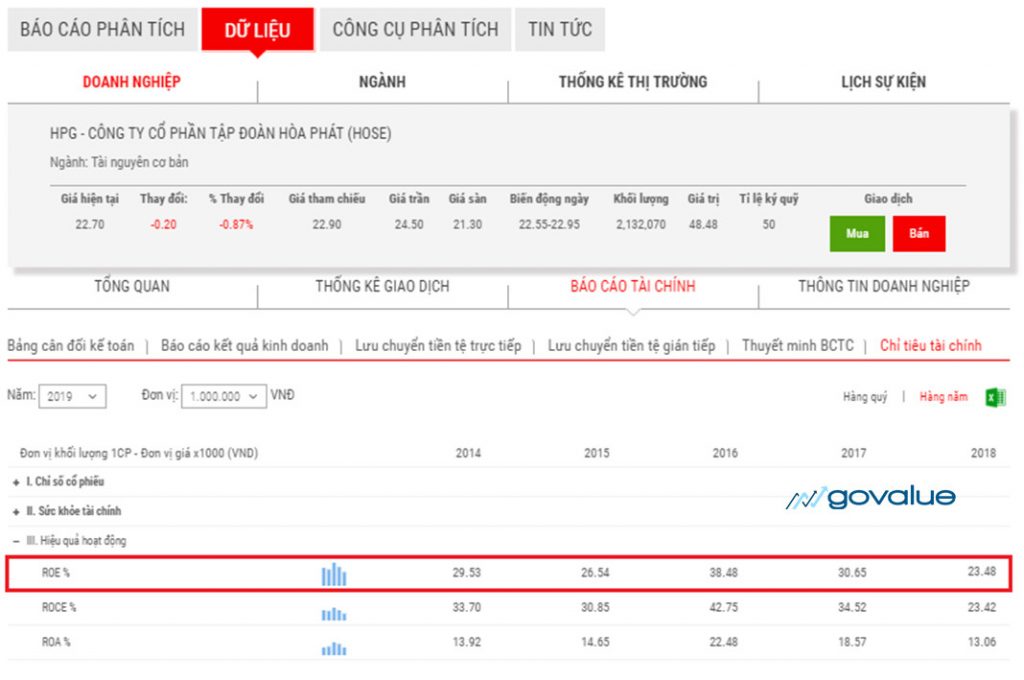Switch to Ngành sub-tab
1024x680 pixels.
382,82
